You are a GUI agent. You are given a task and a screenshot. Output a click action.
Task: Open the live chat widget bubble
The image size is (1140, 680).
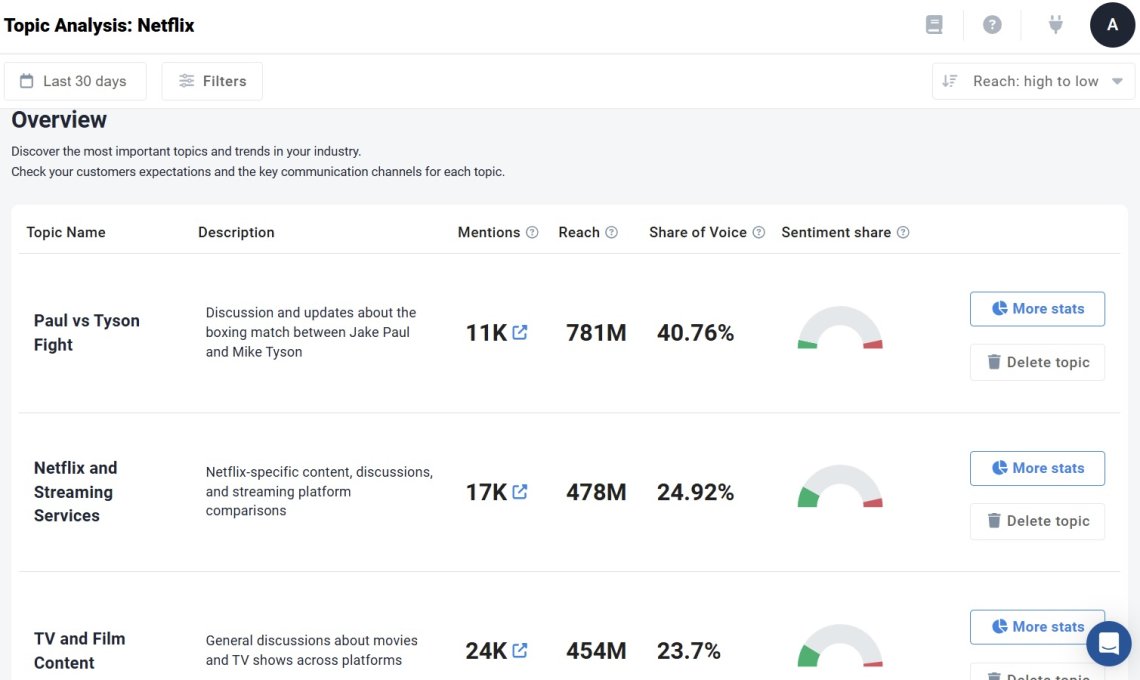[1109, 643]
